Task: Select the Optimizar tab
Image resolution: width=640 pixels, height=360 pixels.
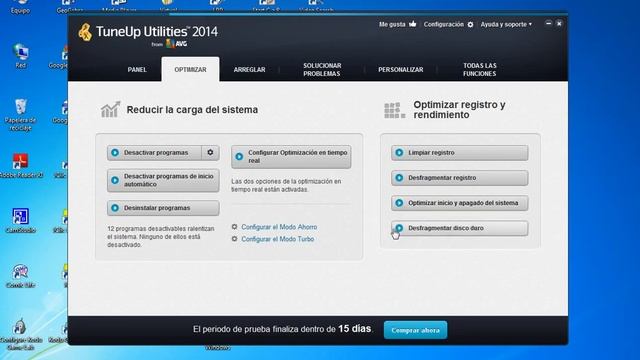Action: click(x=190, y=70)
